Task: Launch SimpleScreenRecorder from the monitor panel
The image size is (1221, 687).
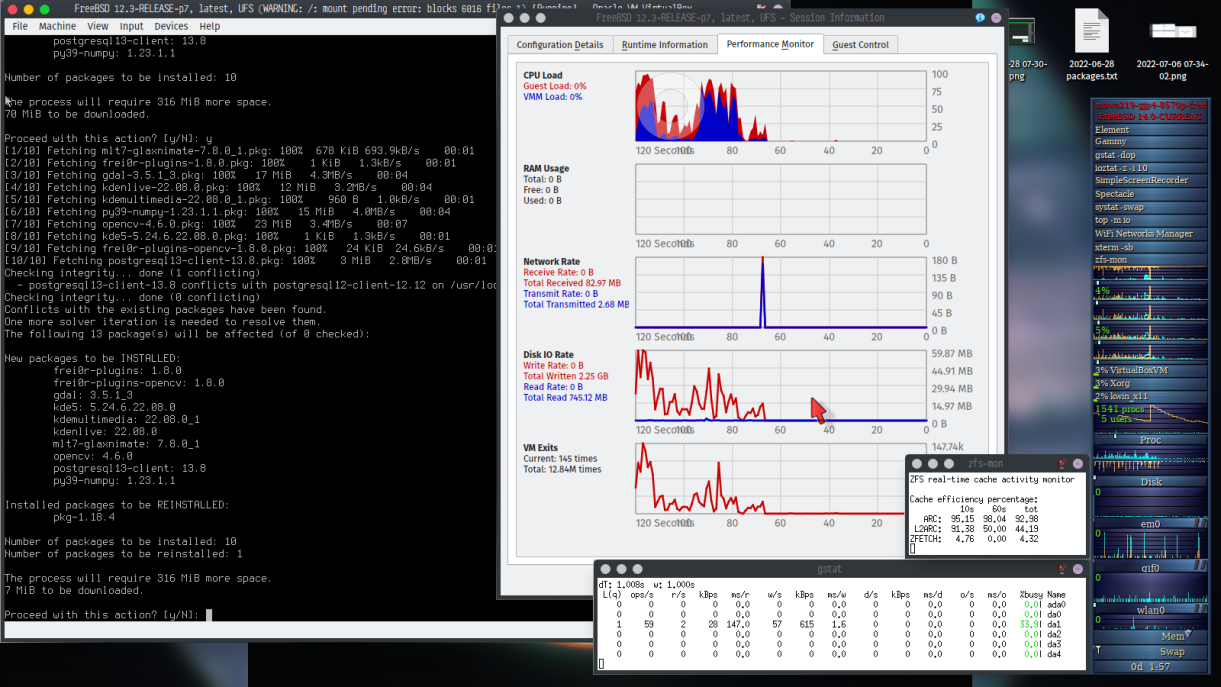Action: 1150,181
